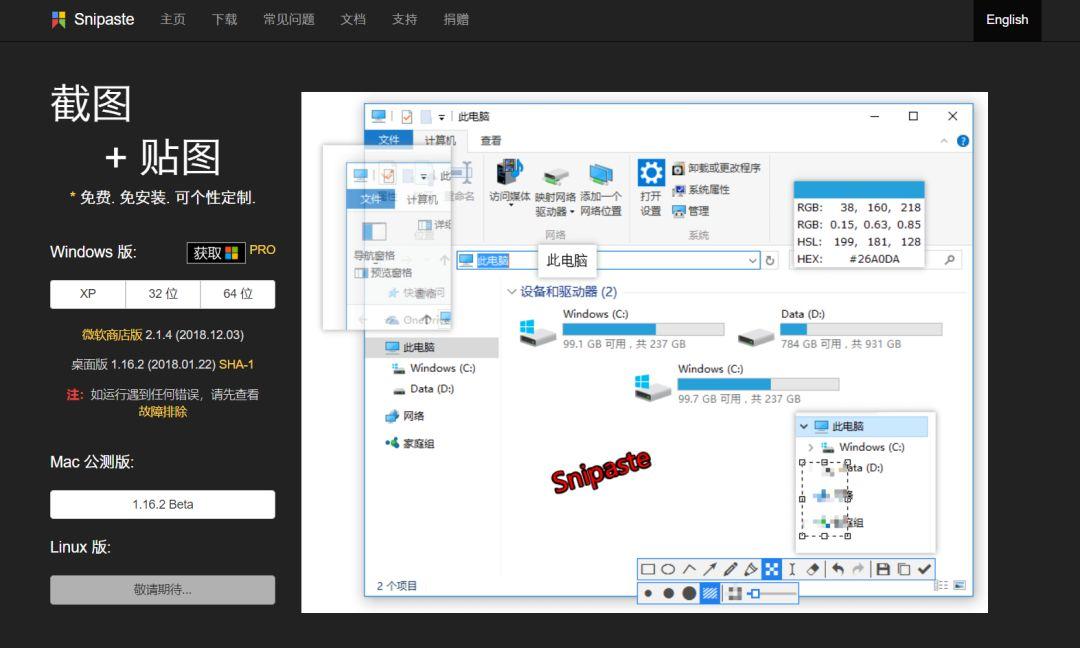
Task: Expand the 映射网络驱动器 dropdown arrow
Action: [572, 212]
